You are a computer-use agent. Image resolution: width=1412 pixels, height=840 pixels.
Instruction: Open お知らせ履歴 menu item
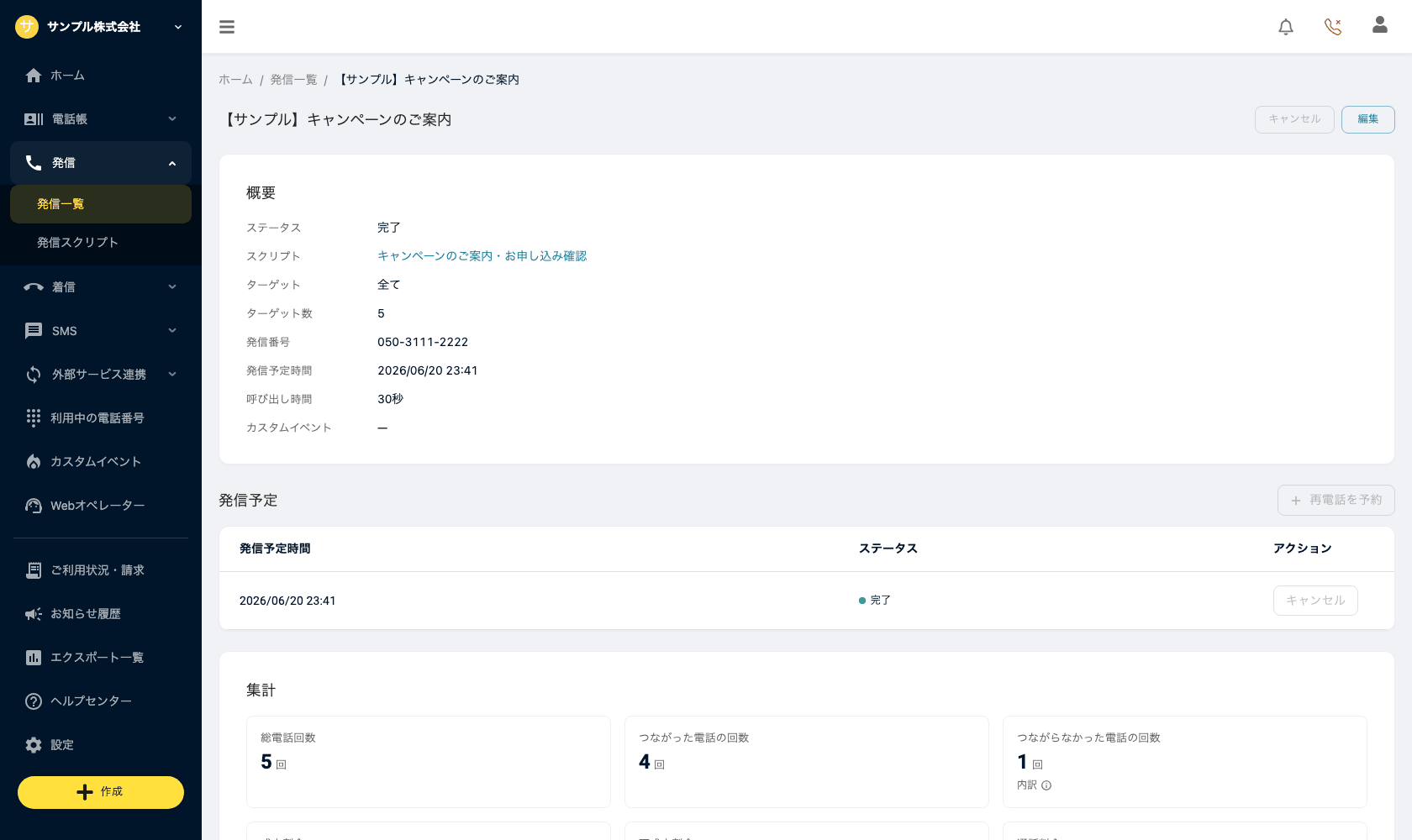tap(101, 614)
